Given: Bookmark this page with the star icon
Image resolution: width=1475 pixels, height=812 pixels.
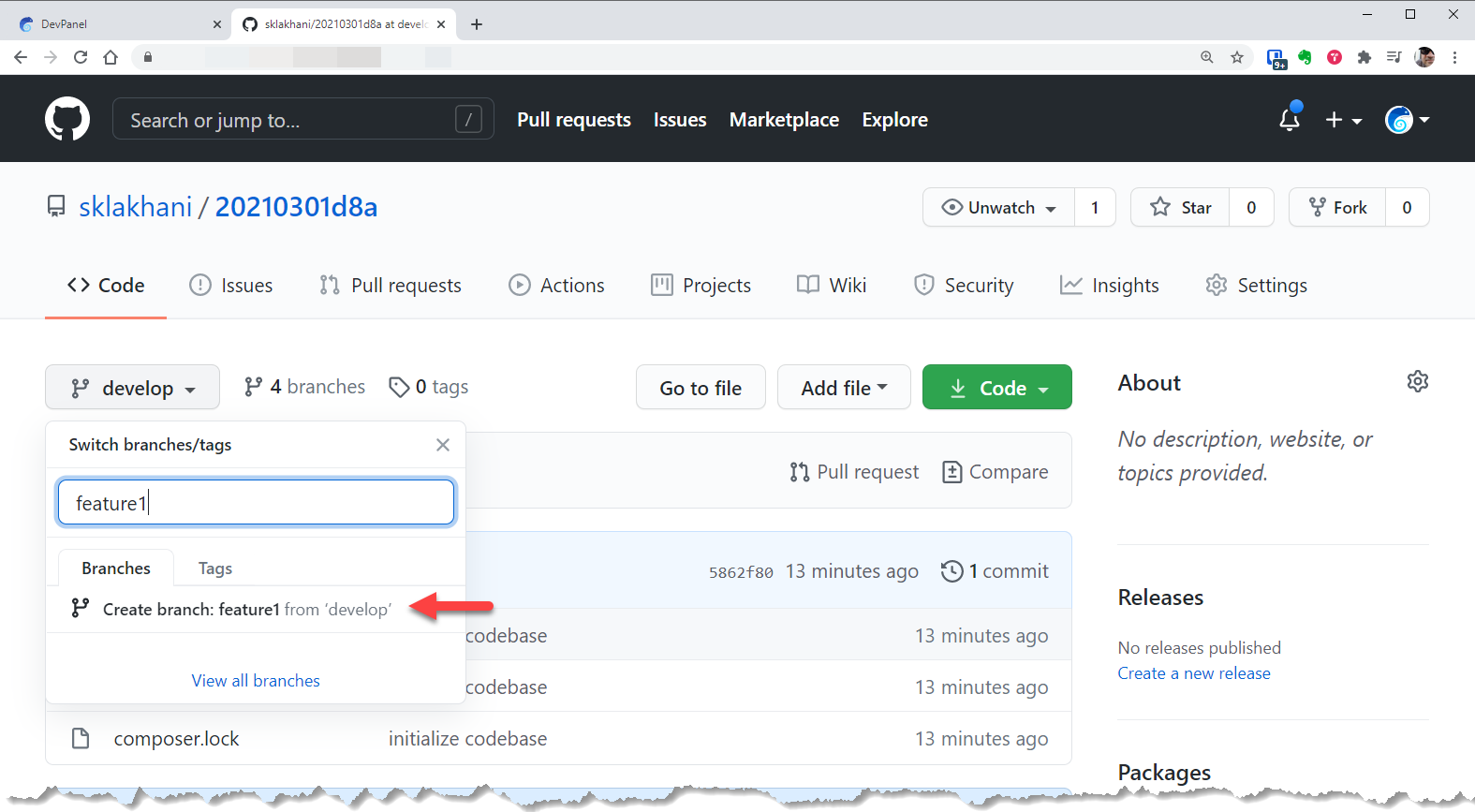Looking at the screenshot, I should (1237, 57).
